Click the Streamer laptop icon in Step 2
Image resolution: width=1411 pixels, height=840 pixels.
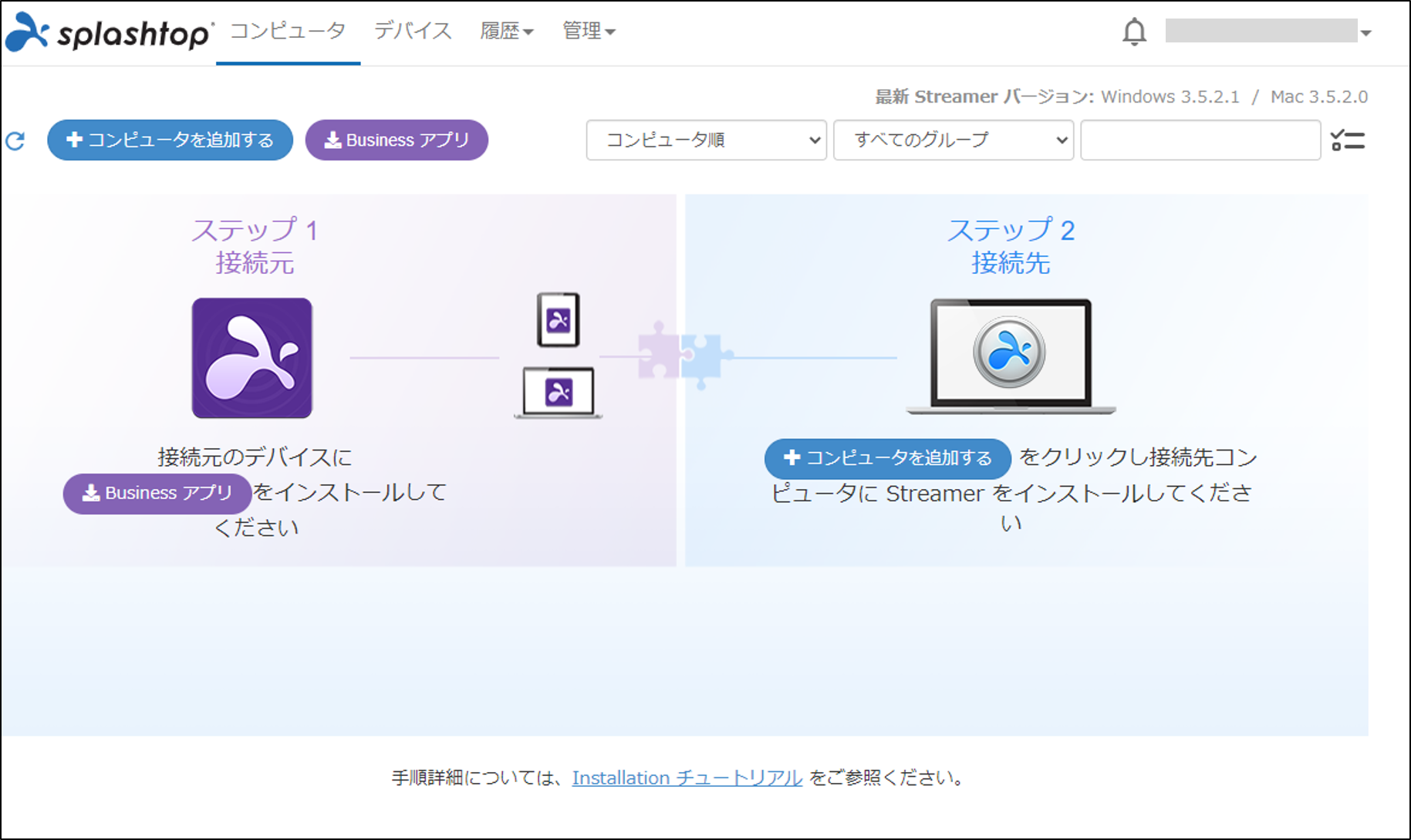click(x=1011, y=353)
